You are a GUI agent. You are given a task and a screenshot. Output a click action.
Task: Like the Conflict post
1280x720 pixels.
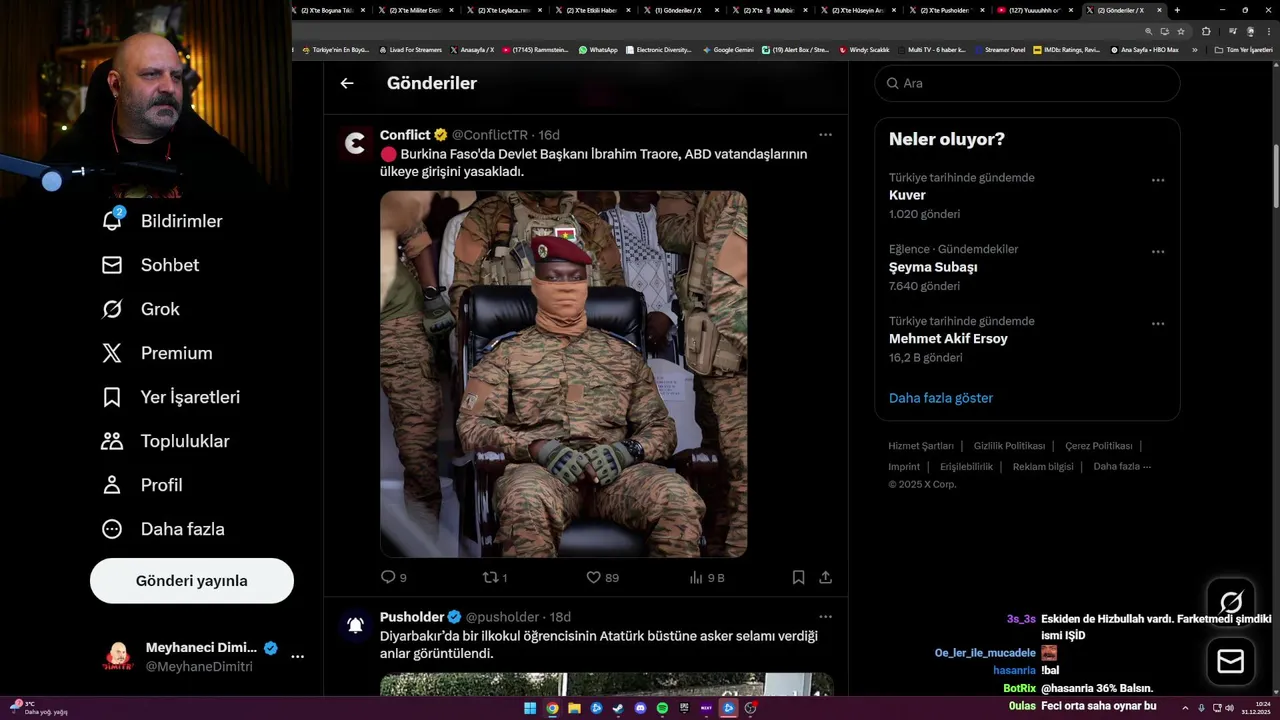tap(602, 577)
